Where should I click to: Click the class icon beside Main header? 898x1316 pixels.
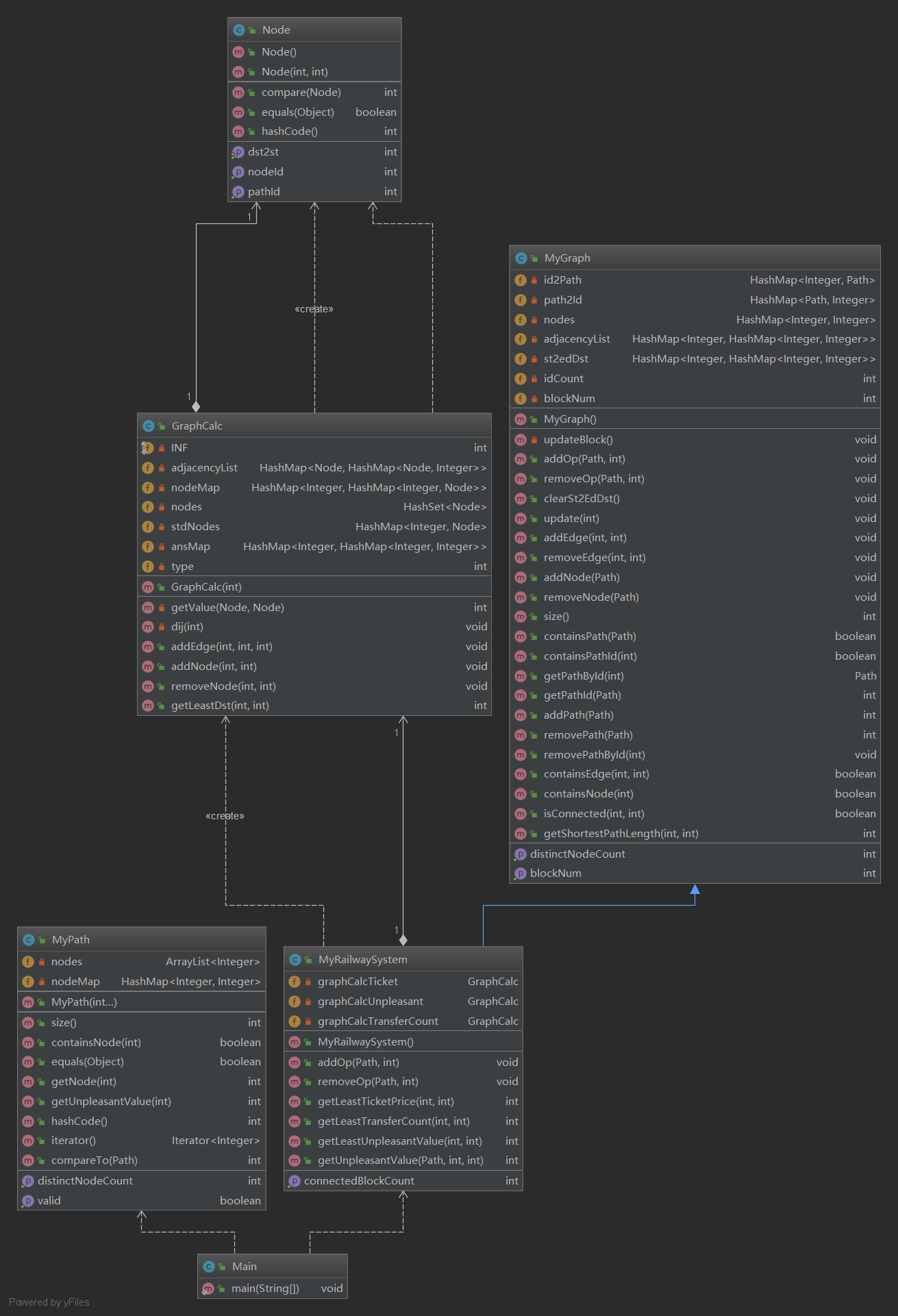pyautogui.click(x=208, y=1267)
